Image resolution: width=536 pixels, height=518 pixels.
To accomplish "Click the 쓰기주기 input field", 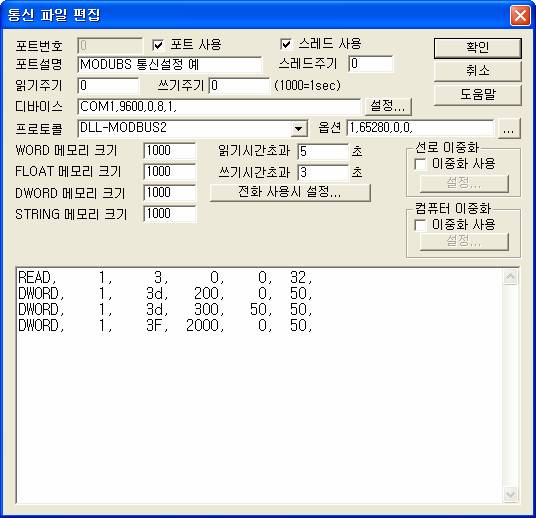I will 239,85.
